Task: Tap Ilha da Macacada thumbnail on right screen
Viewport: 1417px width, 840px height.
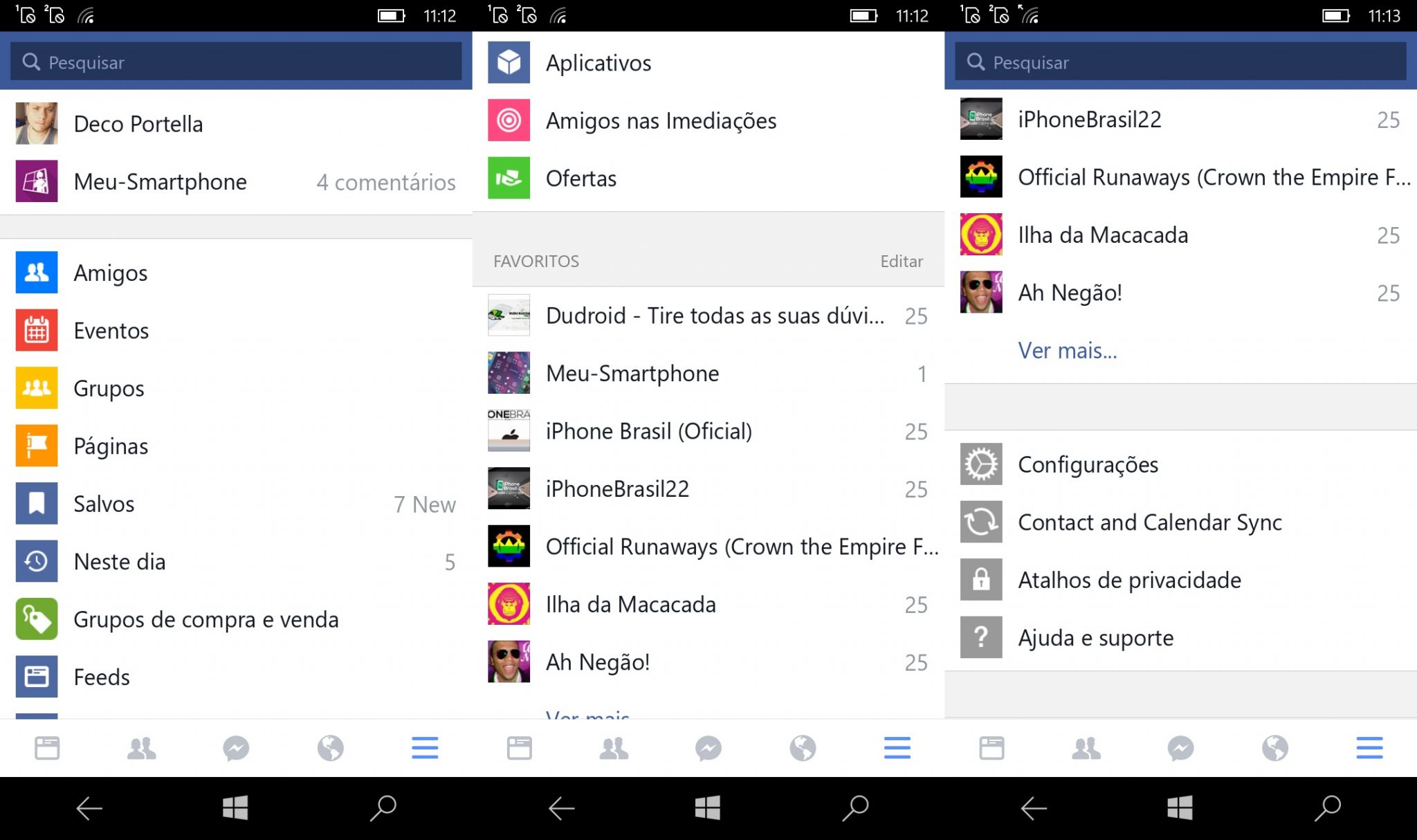Action: coord(981,234)
